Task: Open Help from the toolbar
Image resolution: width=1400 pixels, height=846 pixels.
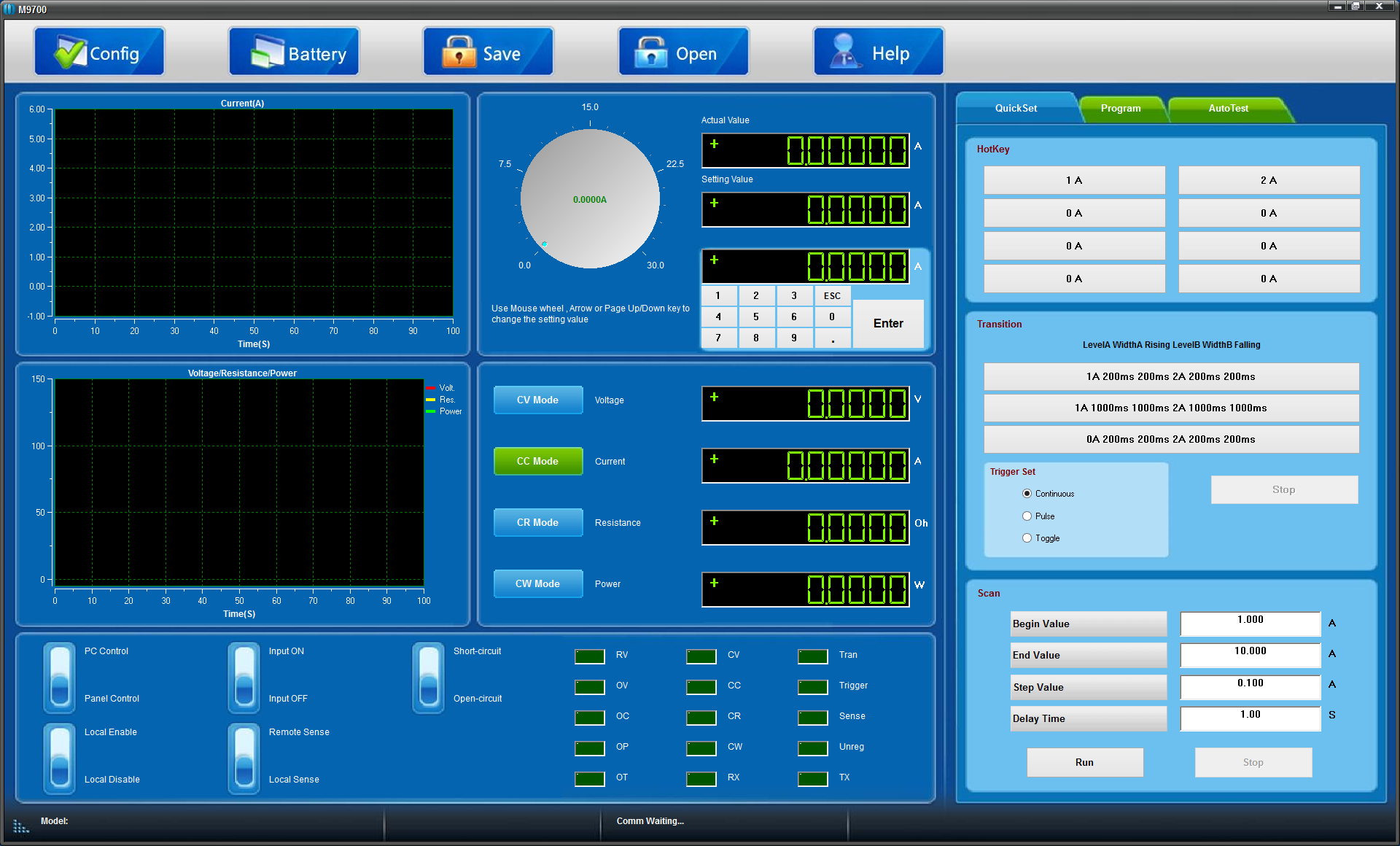Action: coord(877,51)
